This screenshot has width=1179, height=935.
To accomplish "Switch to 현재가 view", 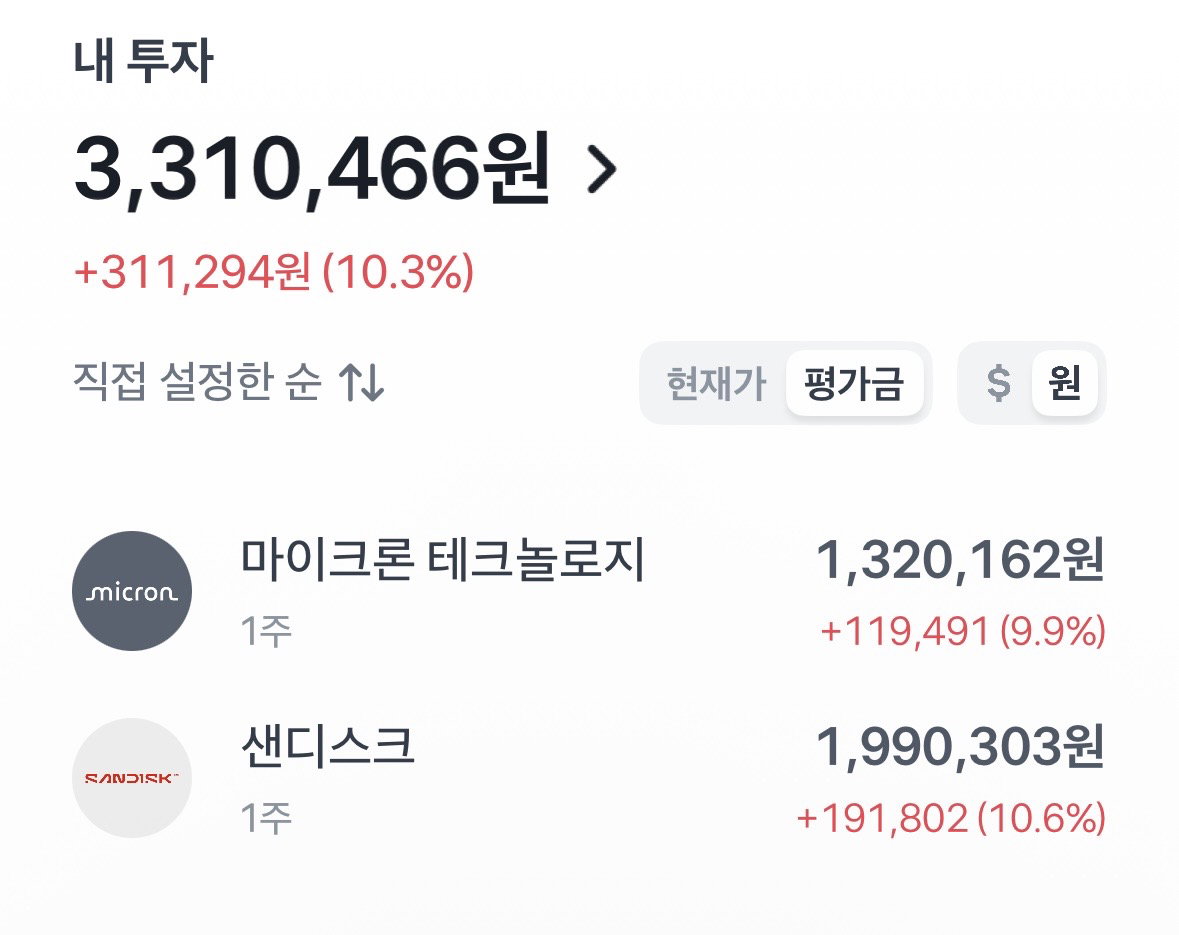I will pyautogui.click(x=716, y=383).
